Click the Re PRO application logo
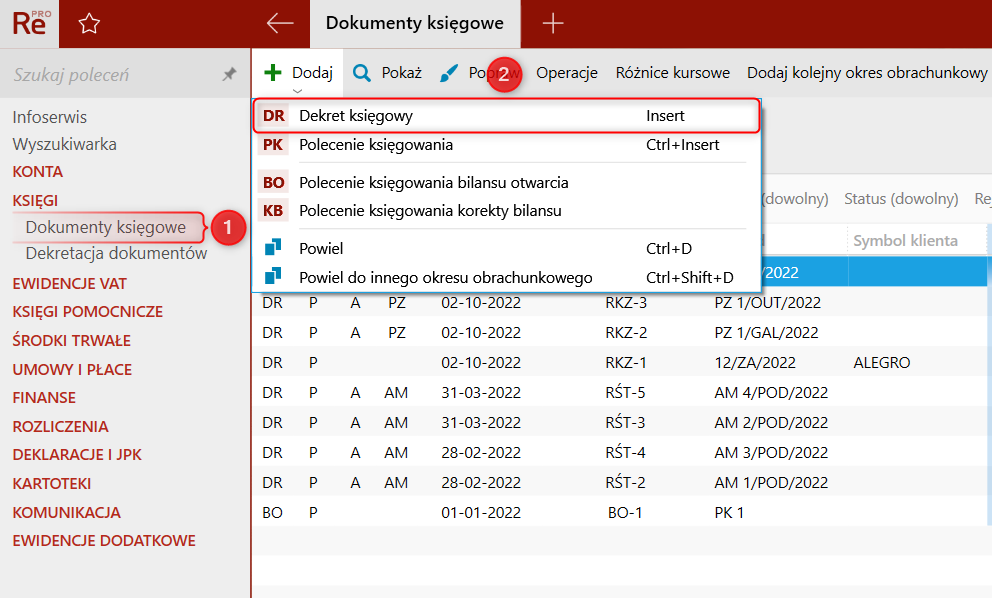Screen dimensions: 992x598 29,24
